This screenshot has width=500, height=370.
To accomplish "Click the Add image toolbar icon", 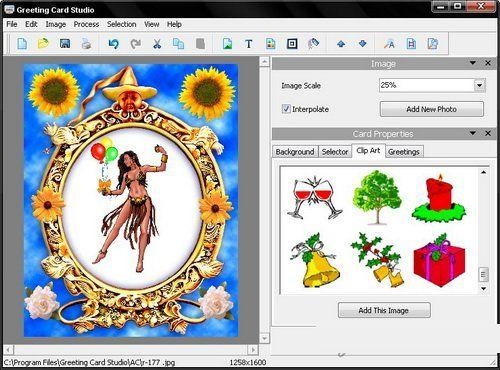I will (x=227, y=44).
